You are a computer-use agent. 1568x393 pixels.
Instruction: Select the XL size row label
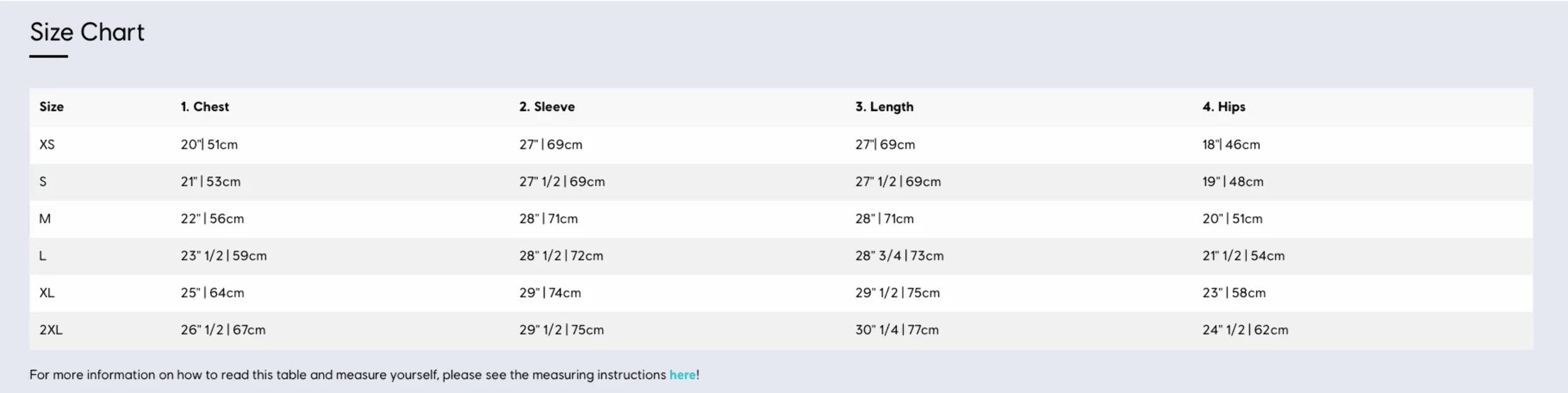(x=47, y=293)
